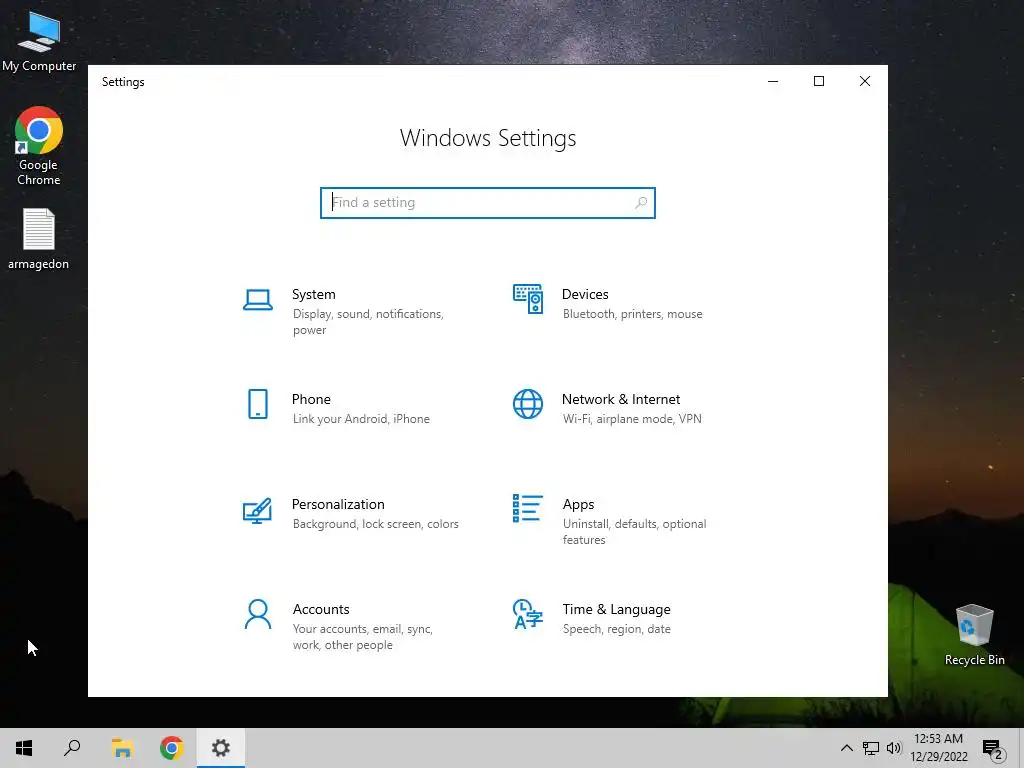Click 'Background, lock screen, colors' description

click(376, 524)
